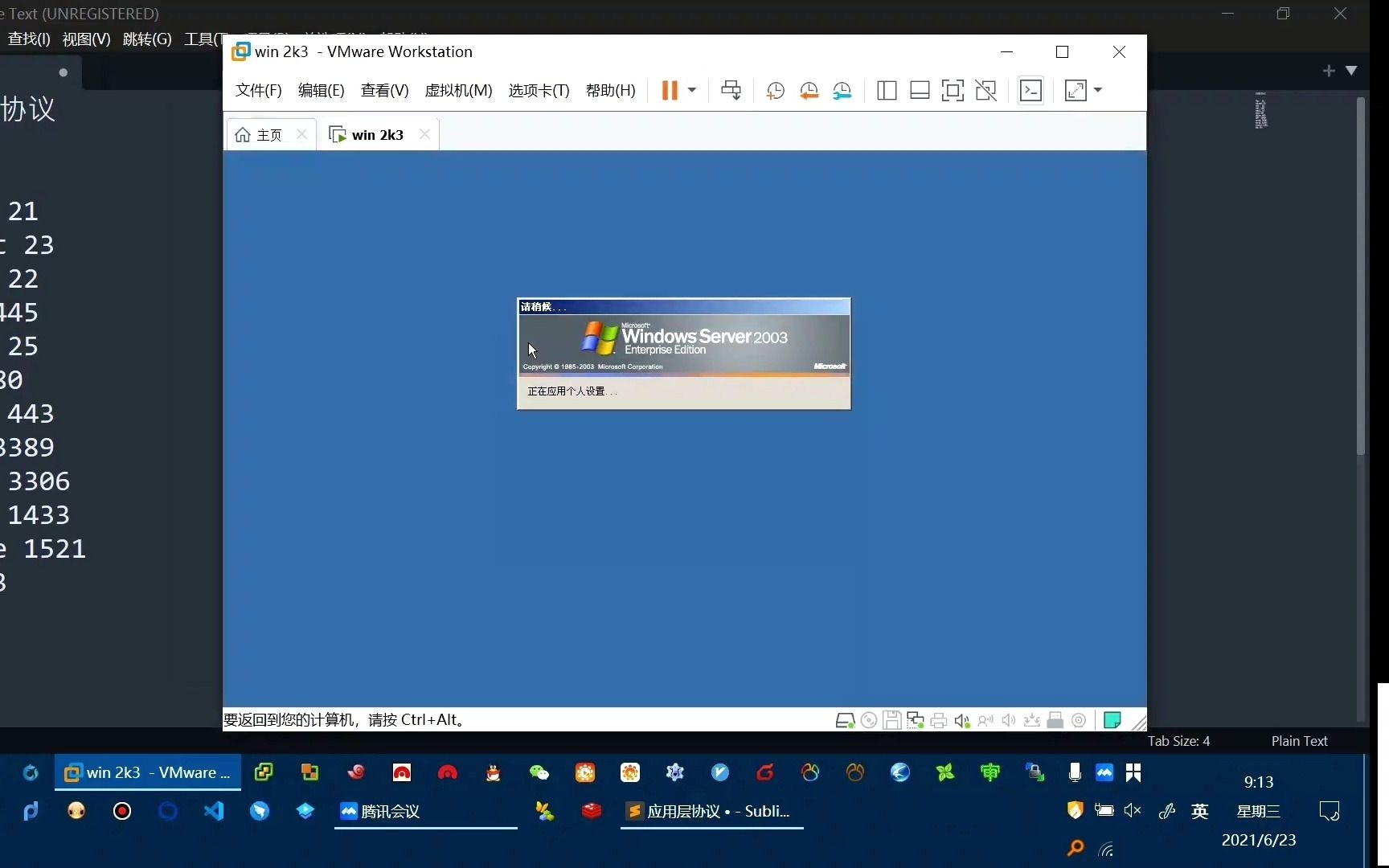
Task: Click the floppy drive status icon
Action: point(891,720)
